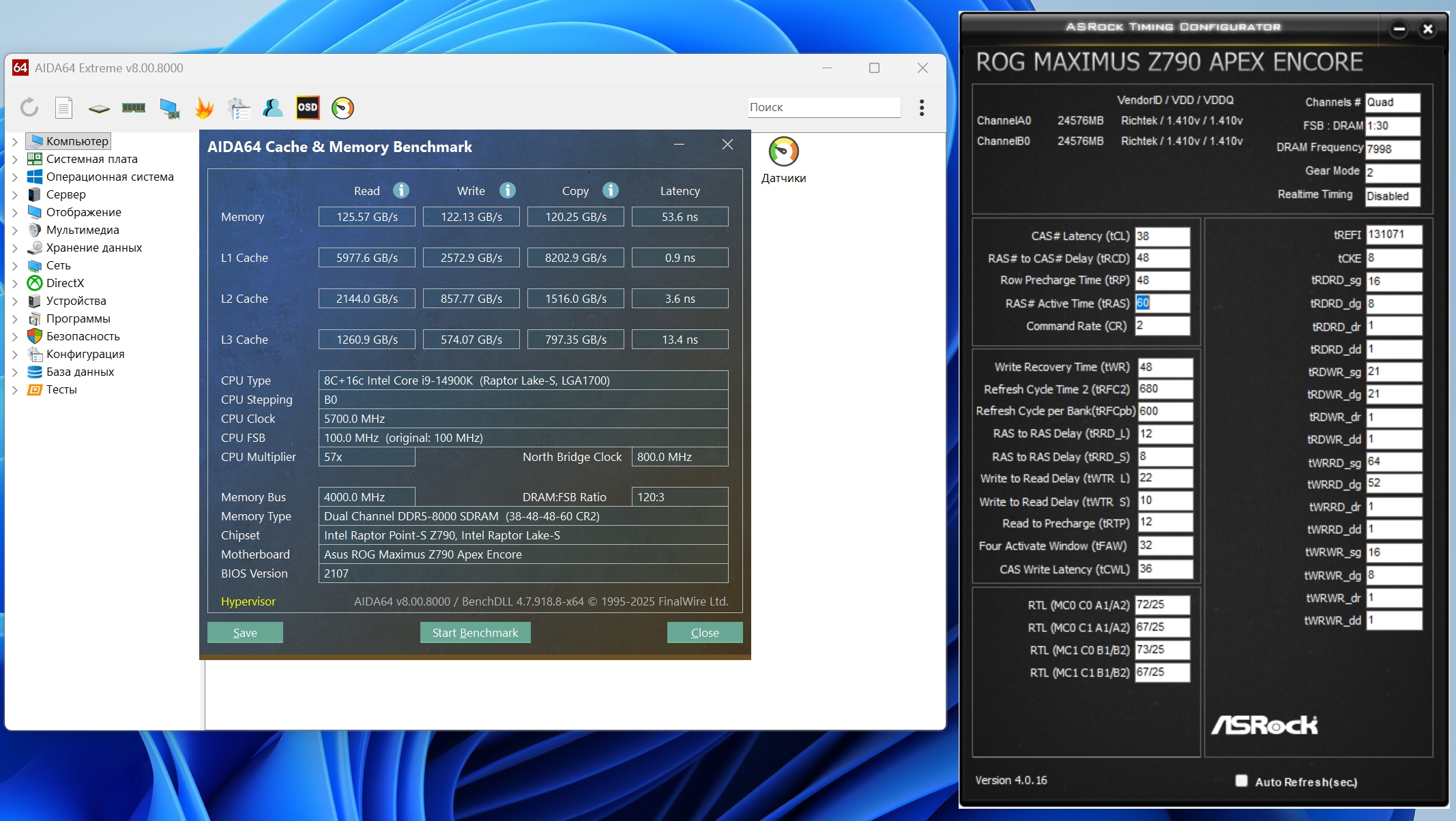The width and height of the screenshot is (1456, 821).
Task: Click the CAS# Latency (tCL) value field
Action: (1162, 236)
